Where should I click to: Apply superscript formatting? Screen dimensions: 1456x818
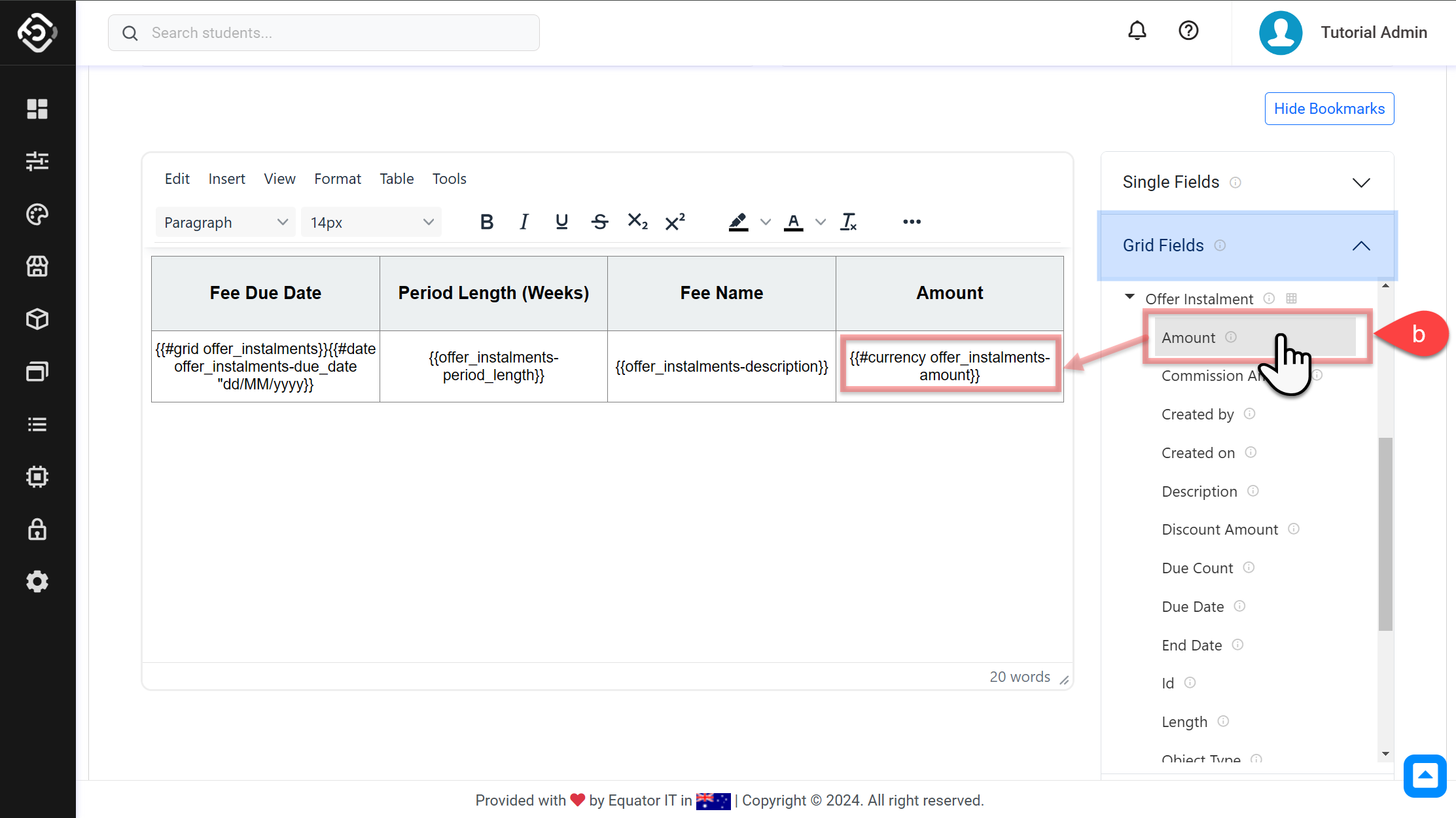[675, 222]
